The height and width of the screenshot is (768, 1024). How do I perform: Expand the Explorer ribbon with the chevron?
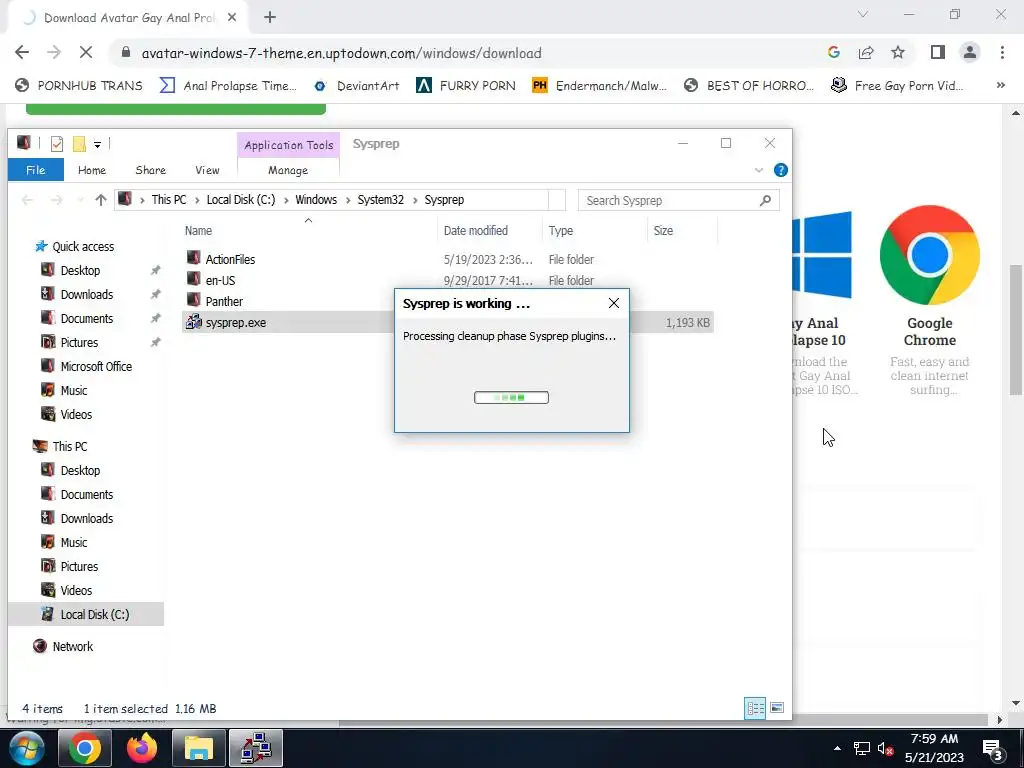[759, 170]
